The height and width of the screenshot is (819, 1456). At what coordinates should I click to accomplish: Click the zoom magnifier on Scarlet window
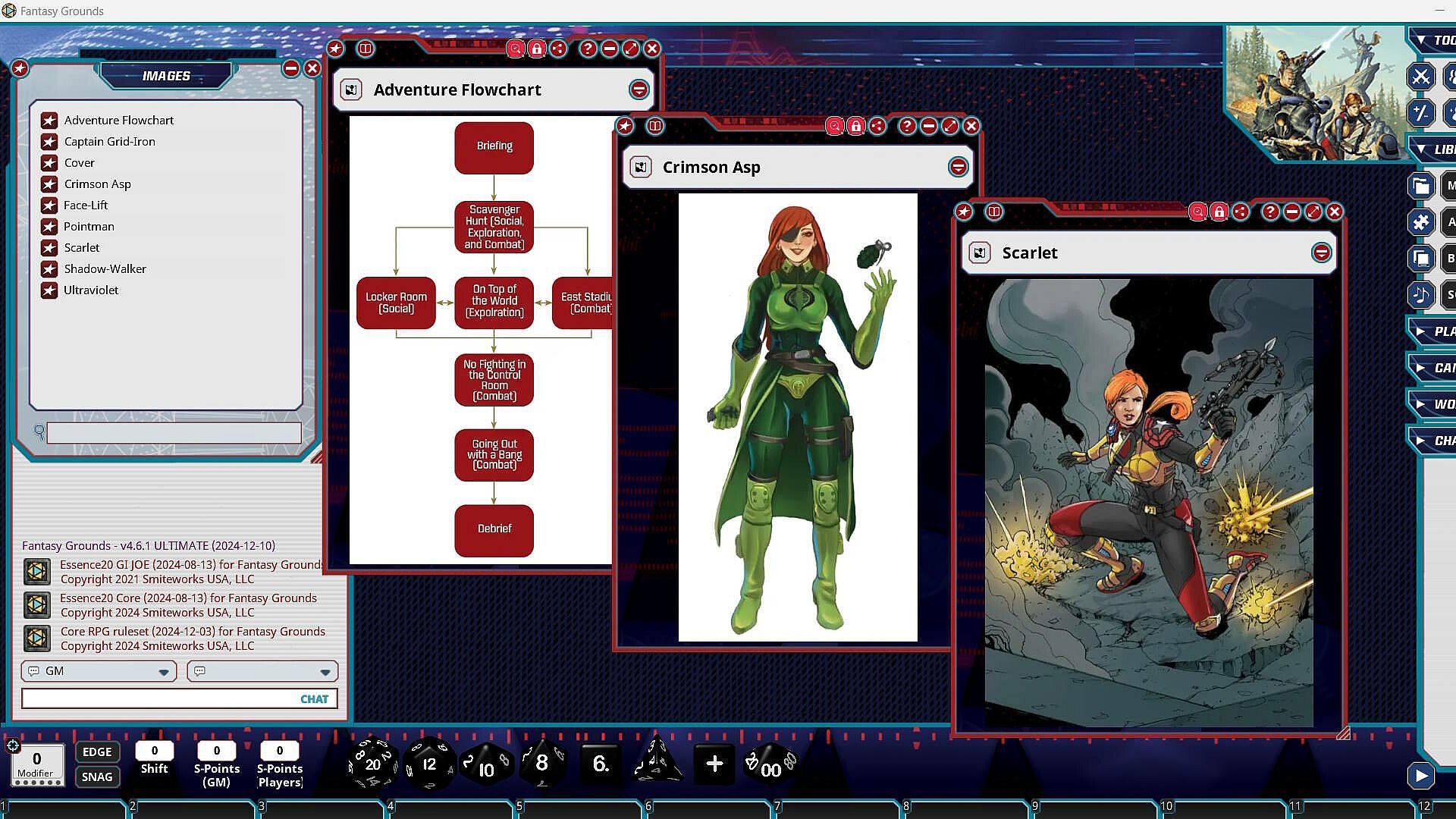pos(1197,212)
